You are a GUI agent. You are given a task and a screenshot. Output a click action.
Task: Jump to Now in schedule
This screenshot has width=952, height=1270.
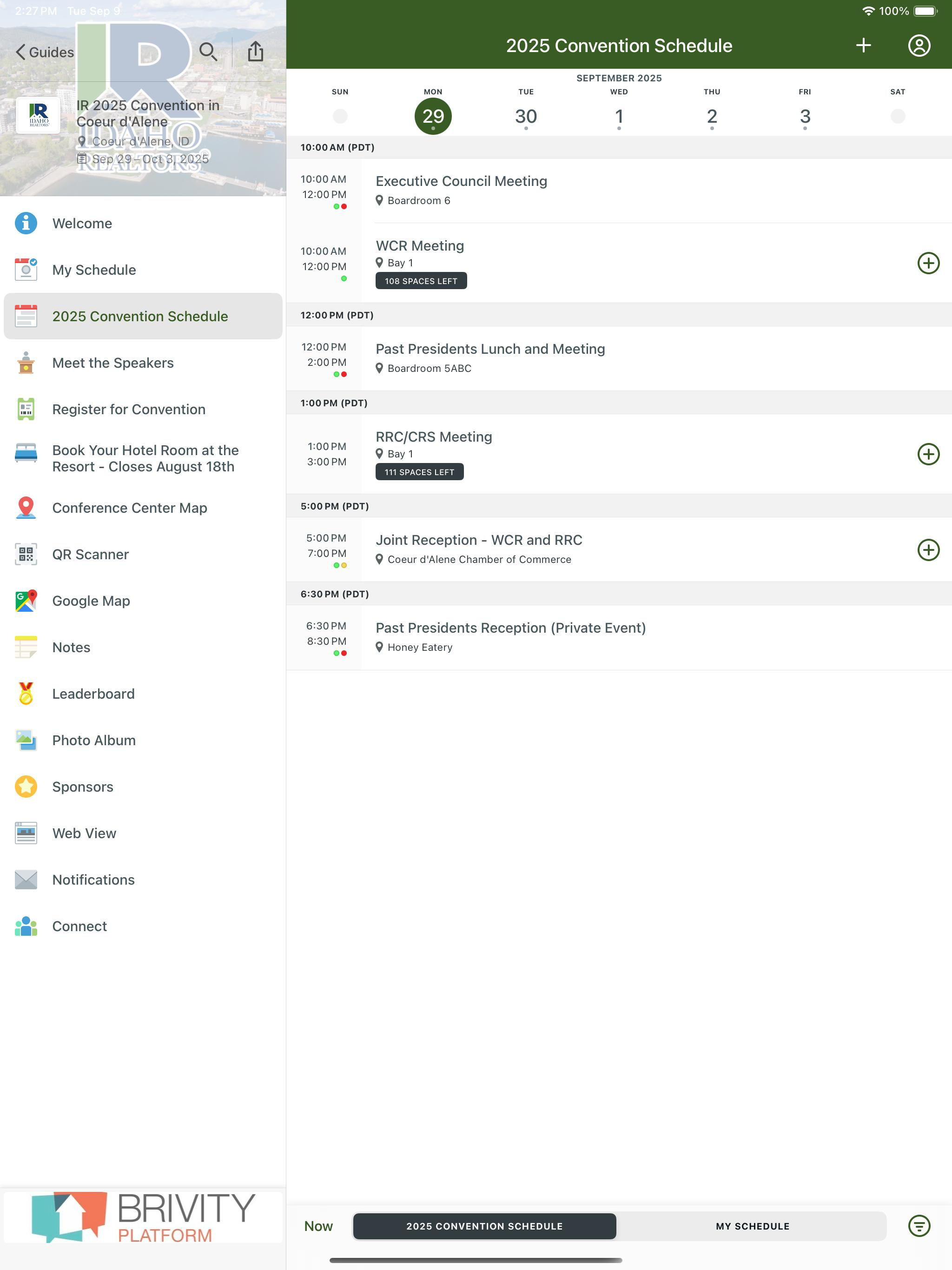point(318,1226)
